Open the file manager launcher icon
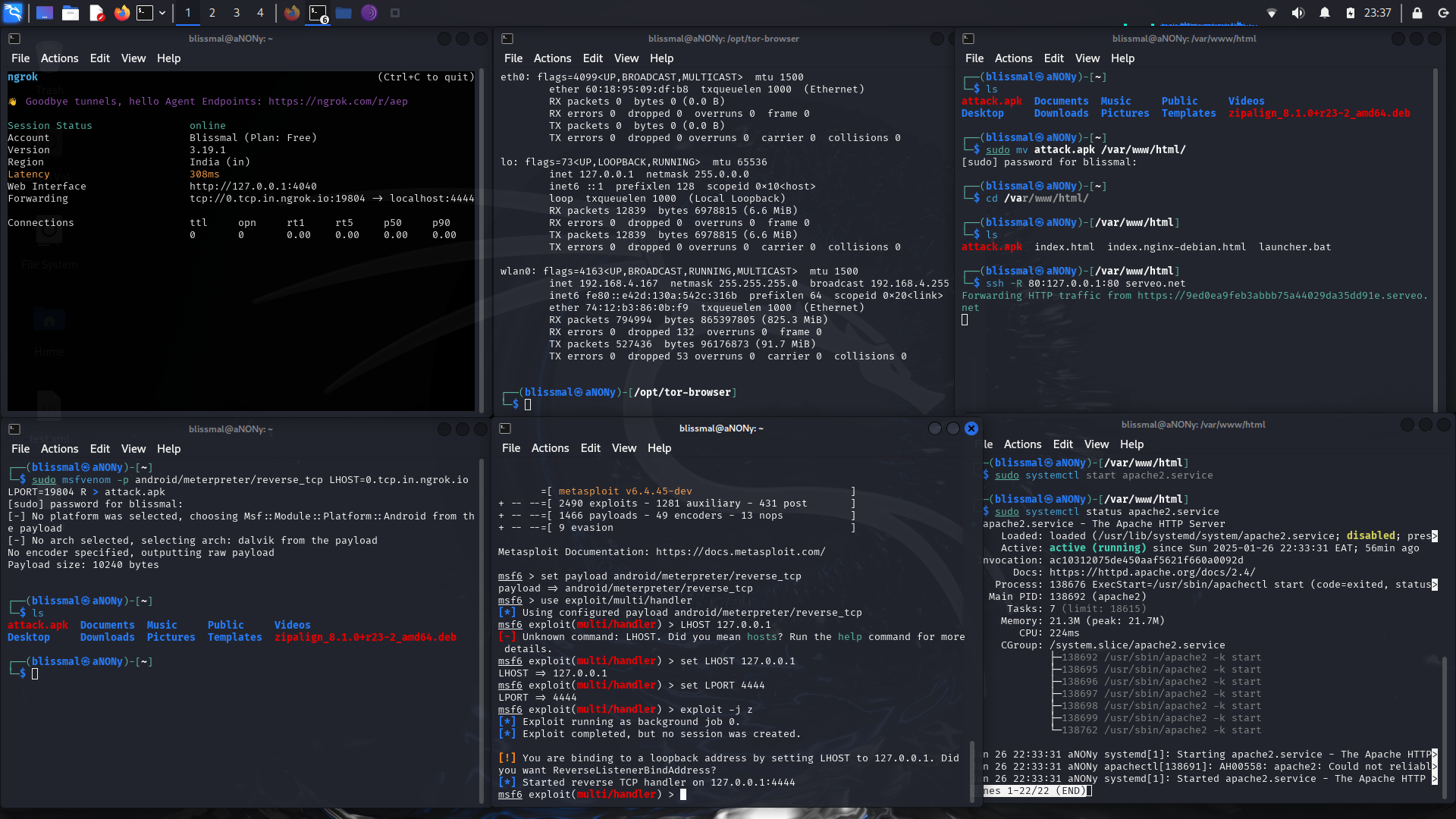This screenshot has height=819, width=1456. 71,13
